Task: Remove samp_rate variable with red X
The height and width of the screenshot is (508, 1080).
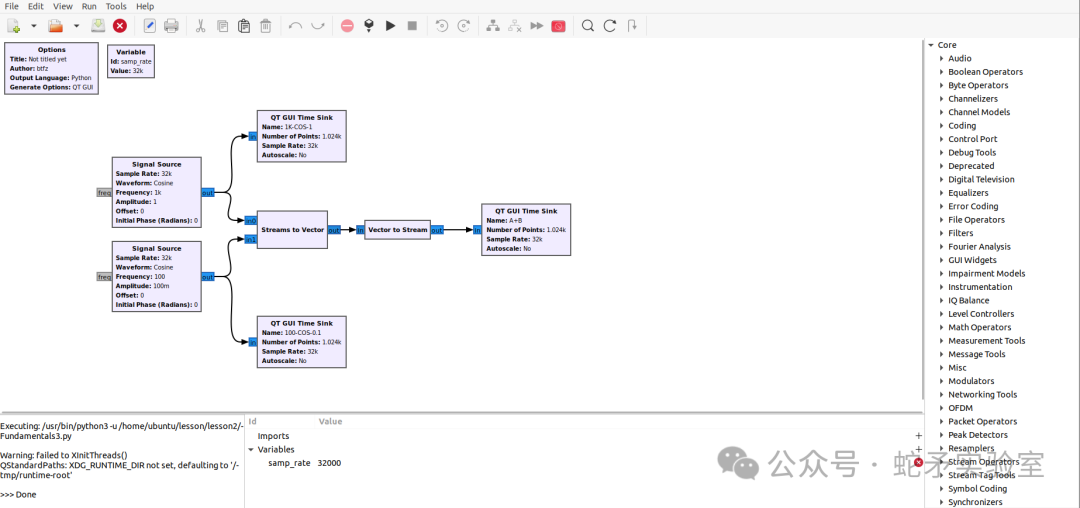Action: tap(918, 463)
